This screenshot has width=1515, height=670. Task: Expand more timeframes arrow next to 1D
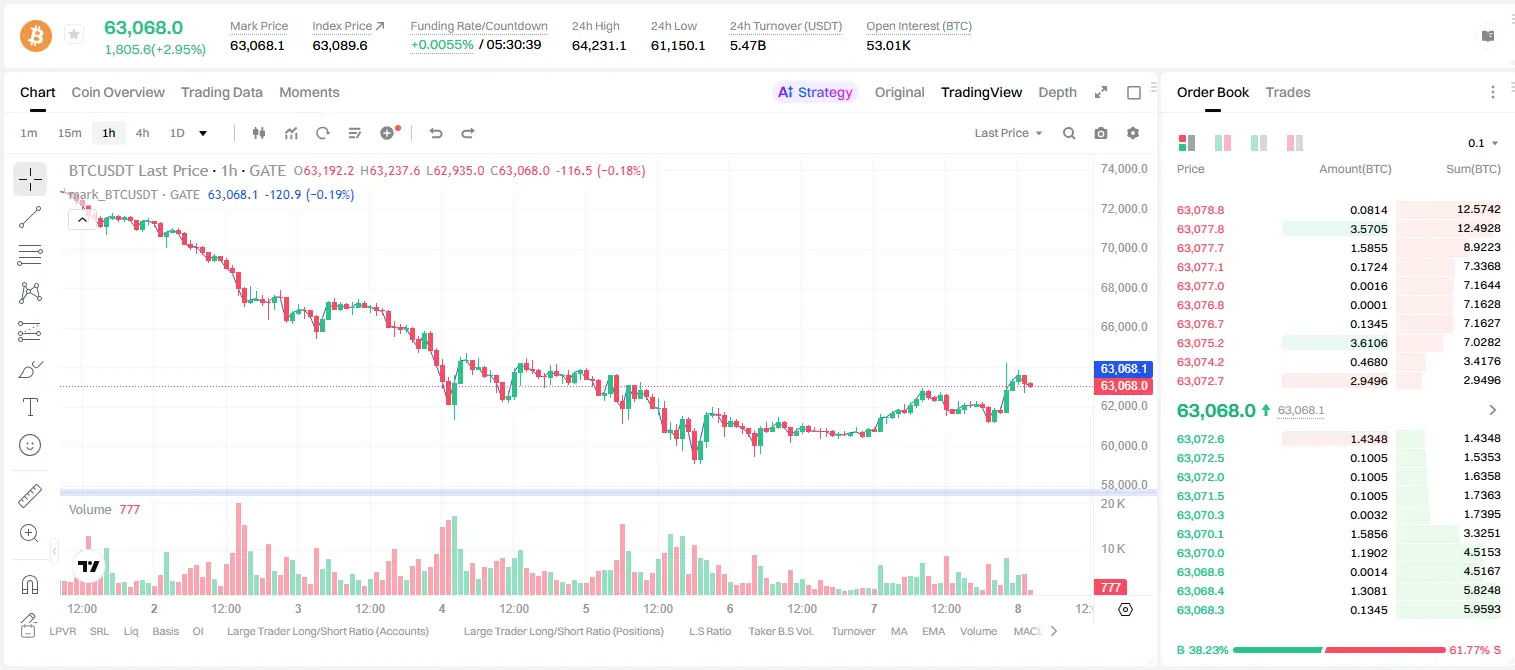pyautogui.click(x=203, y=133)
